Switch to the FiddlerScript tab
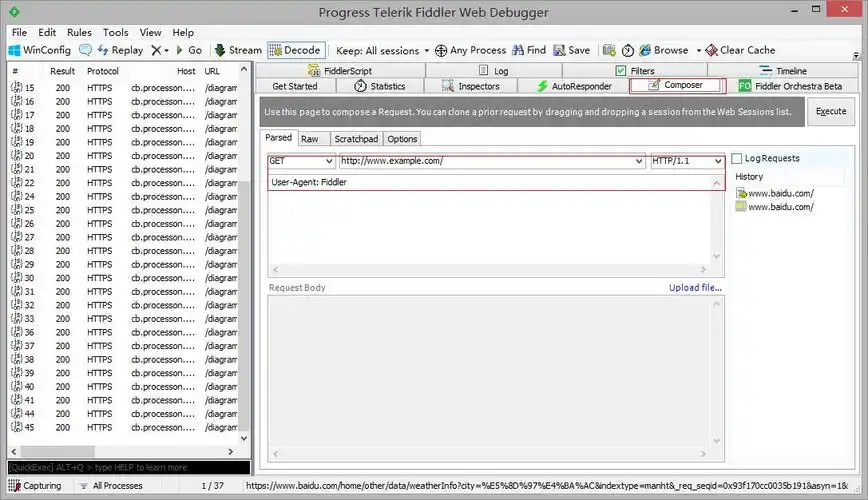868x500 pixels. tap(340, 70)
